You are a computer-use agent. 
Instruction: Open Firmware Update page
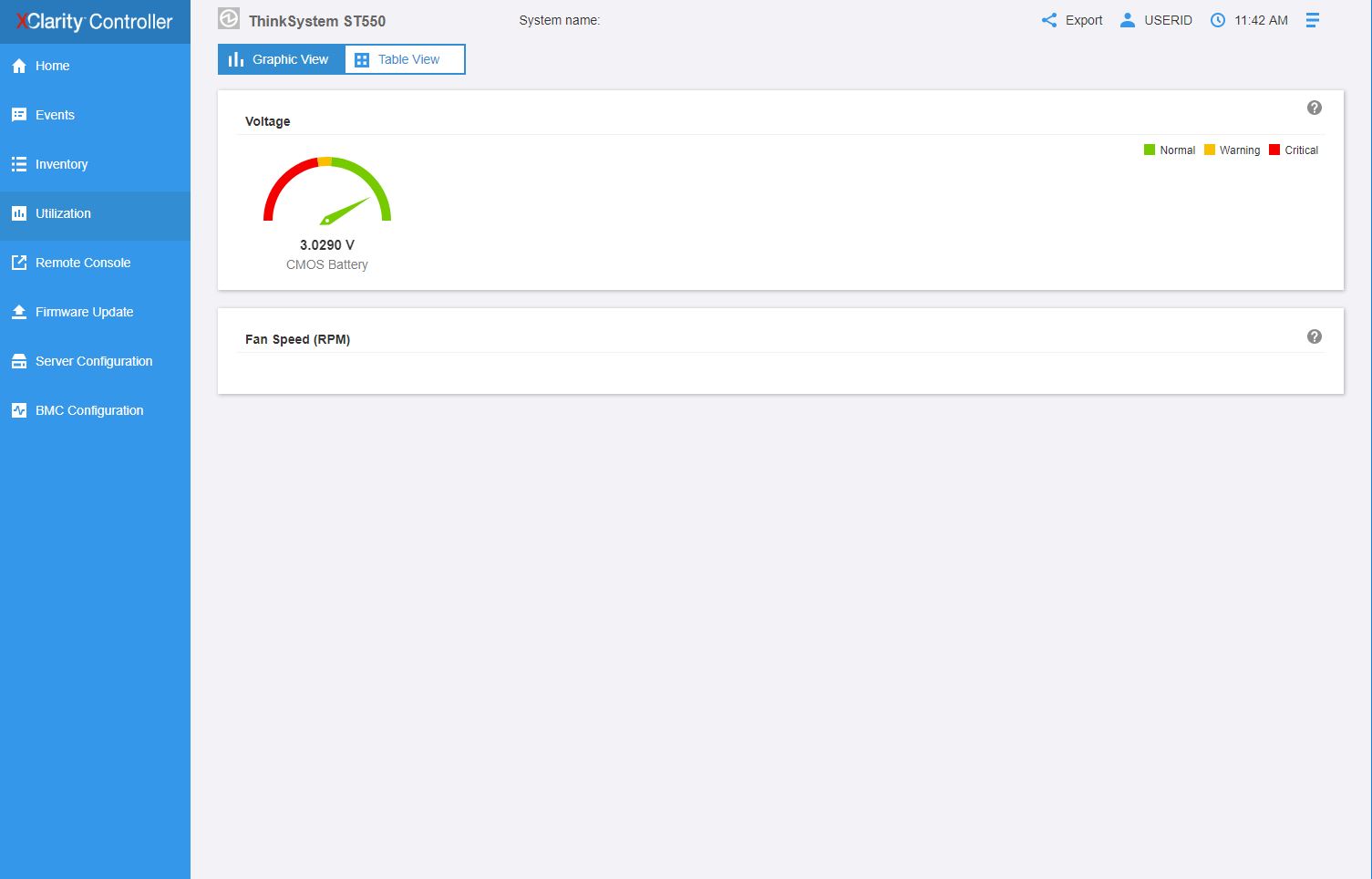95,312
